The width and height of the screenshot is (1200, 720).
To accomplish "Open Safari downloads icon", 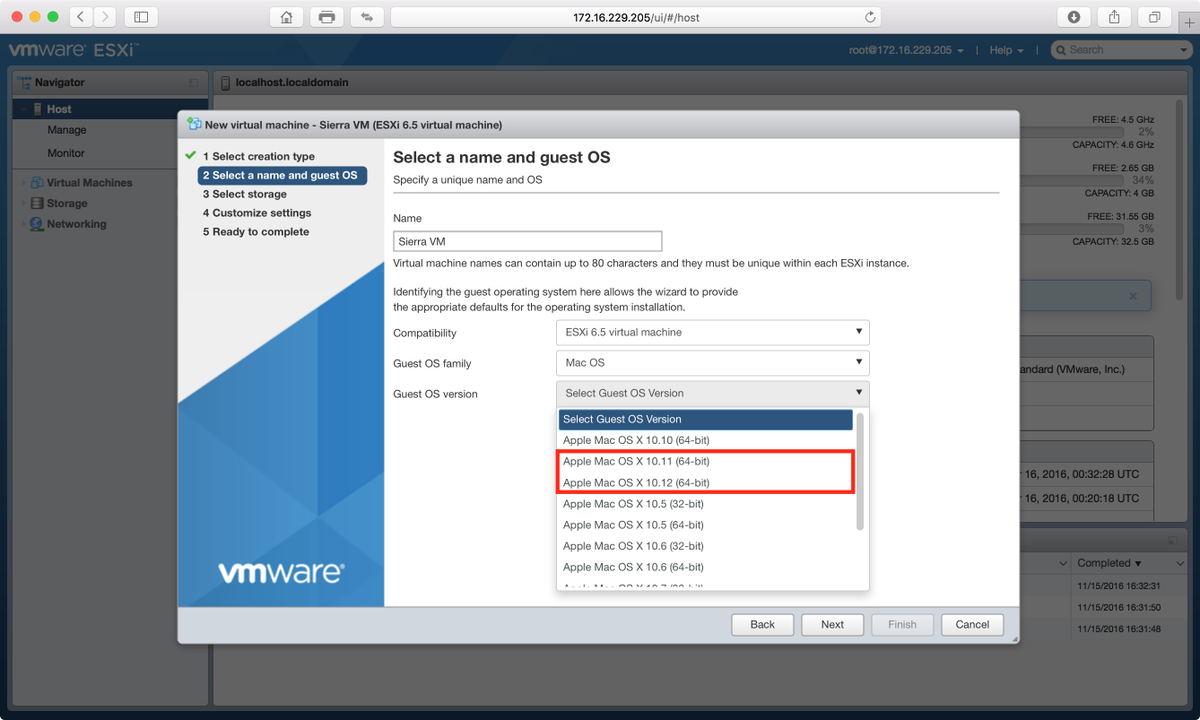I will (x=1073, y=17).
